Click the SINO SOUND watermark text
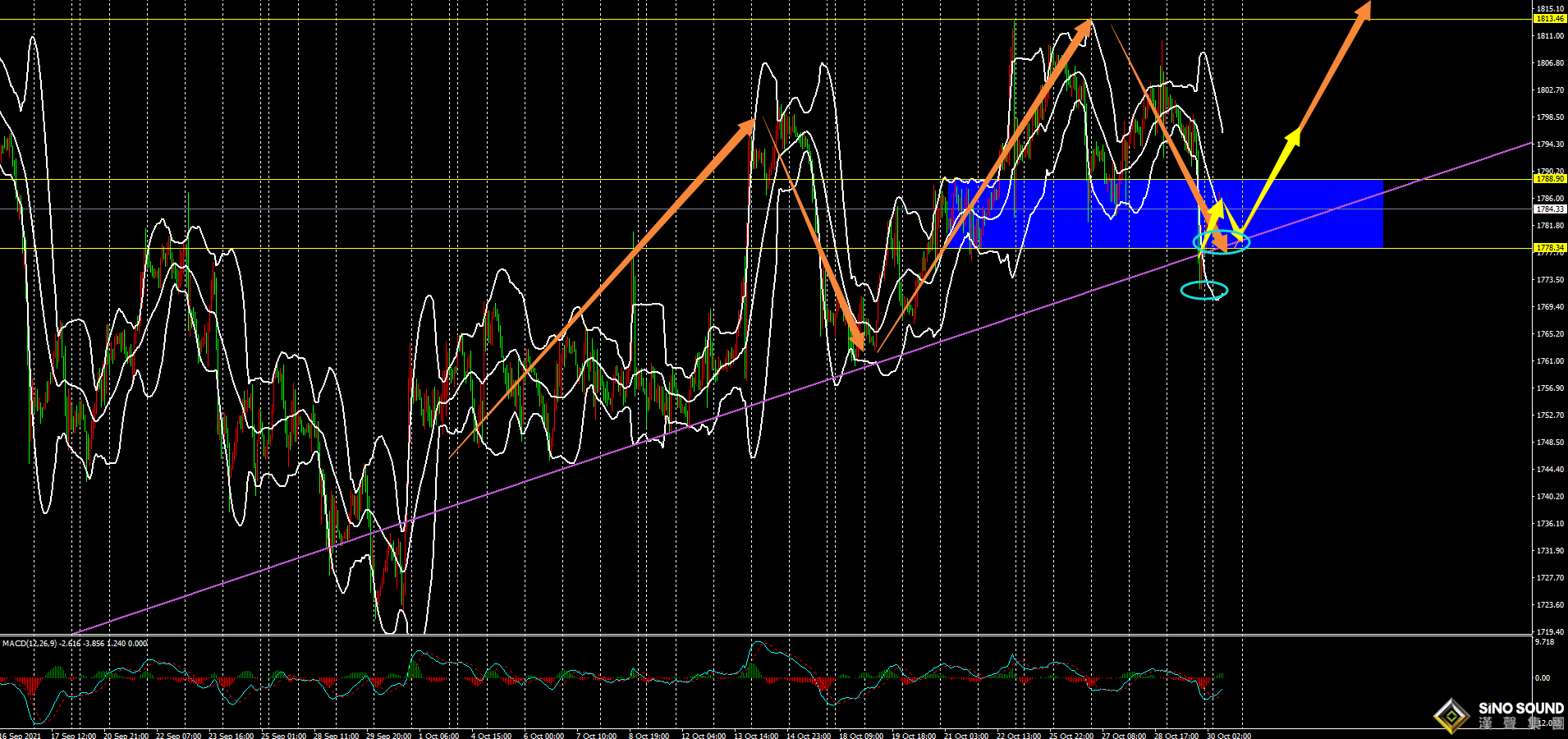 (x=1520, y=708)
